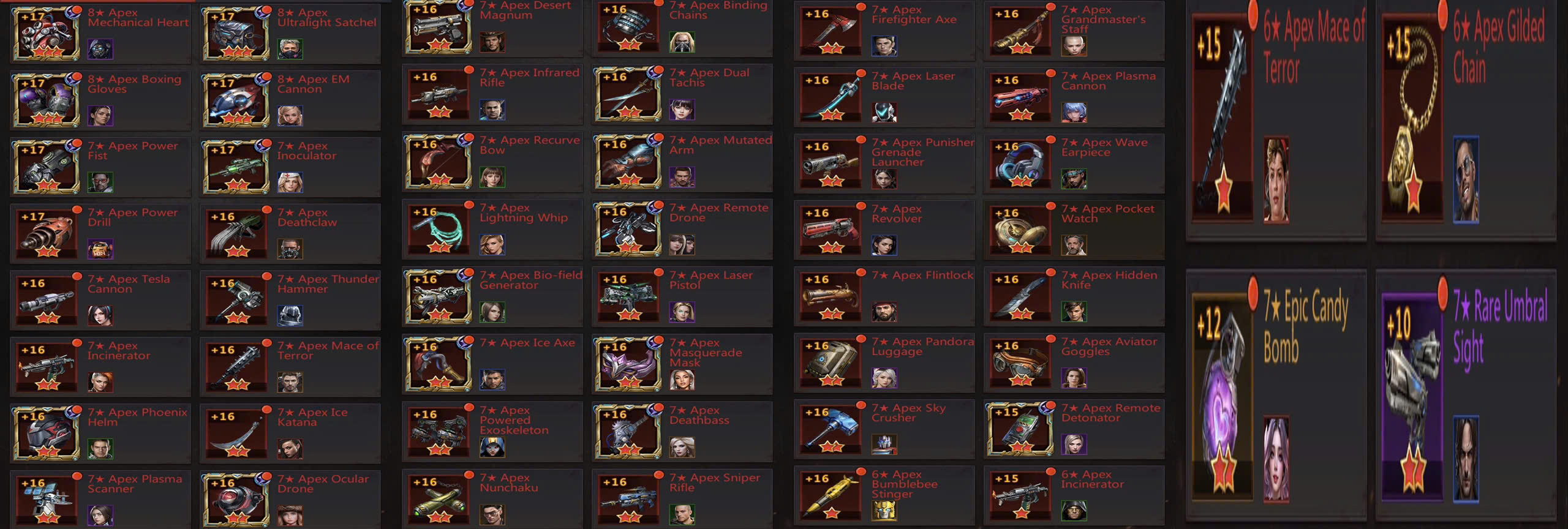Open the Apex Boxing Gloves gear icon

tap(47, 100)
